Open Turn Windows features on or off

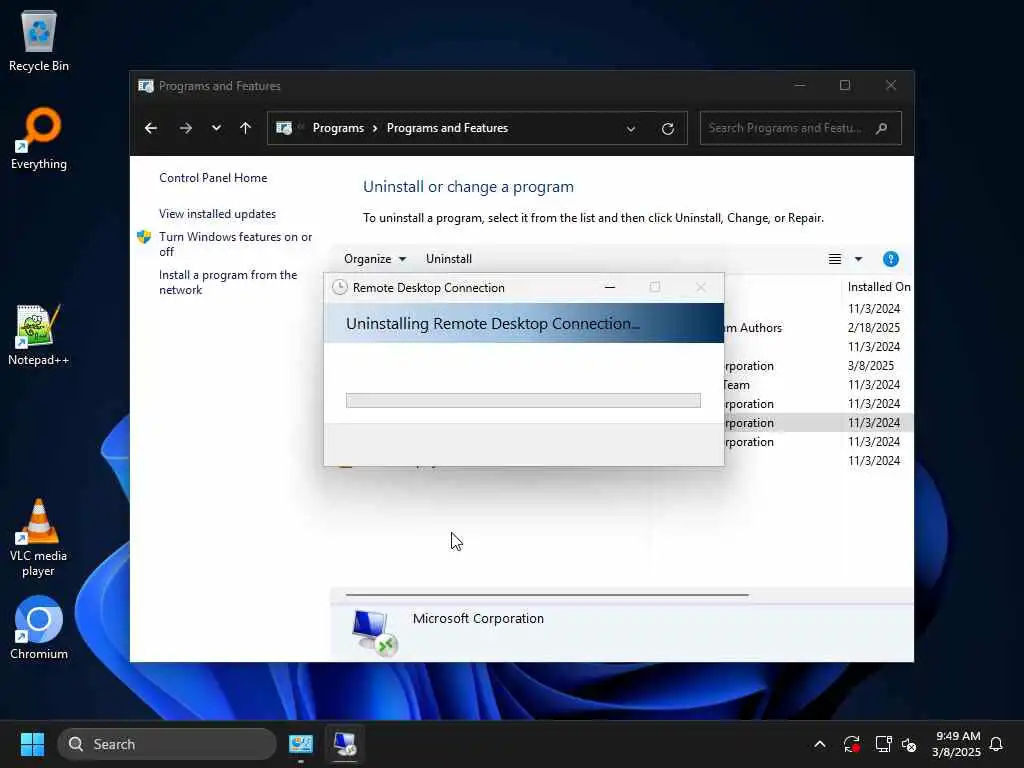point(235,244)
